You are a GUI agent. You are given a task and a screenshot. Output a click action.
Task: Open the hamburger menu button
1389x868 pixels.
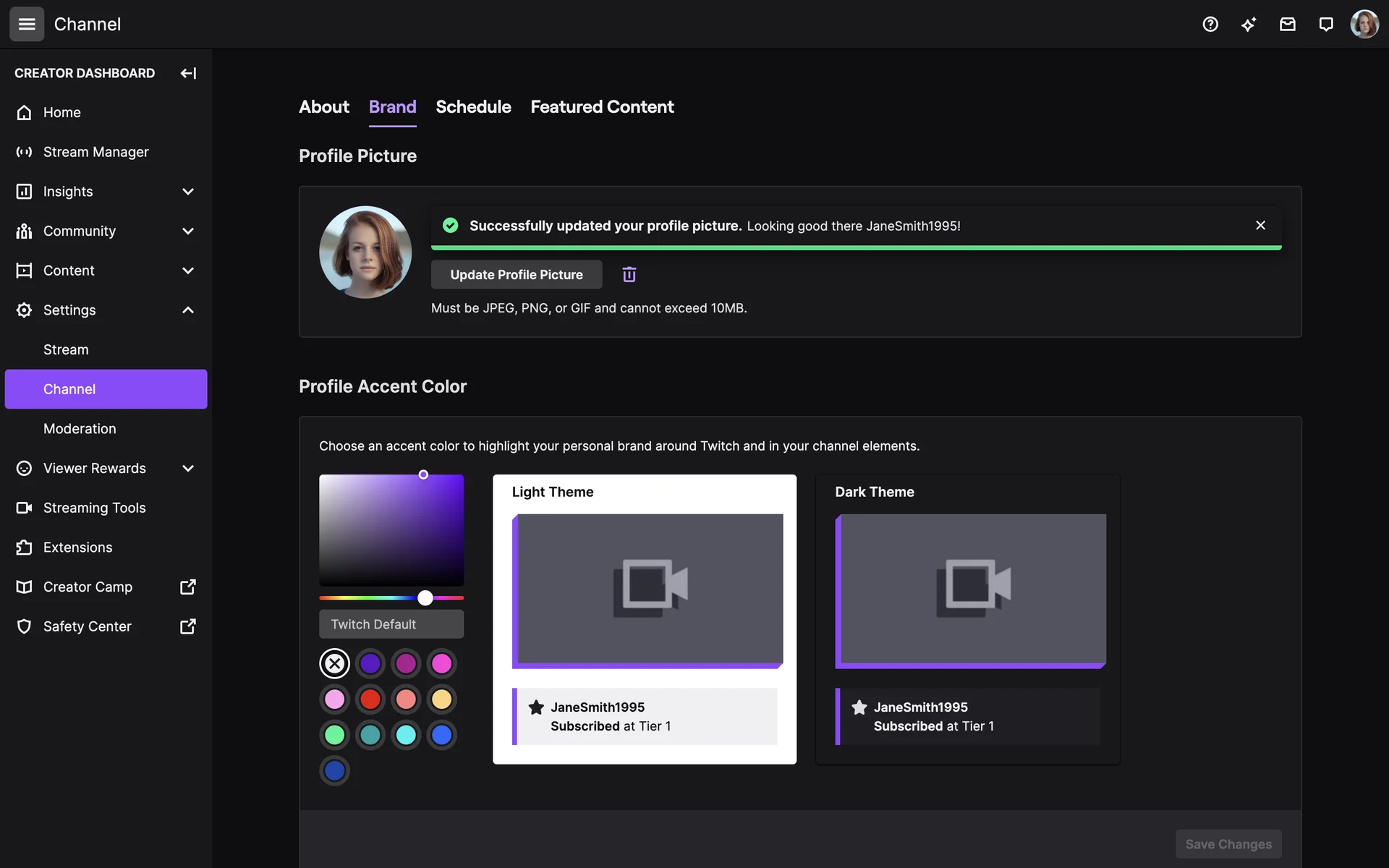(27, 25)
